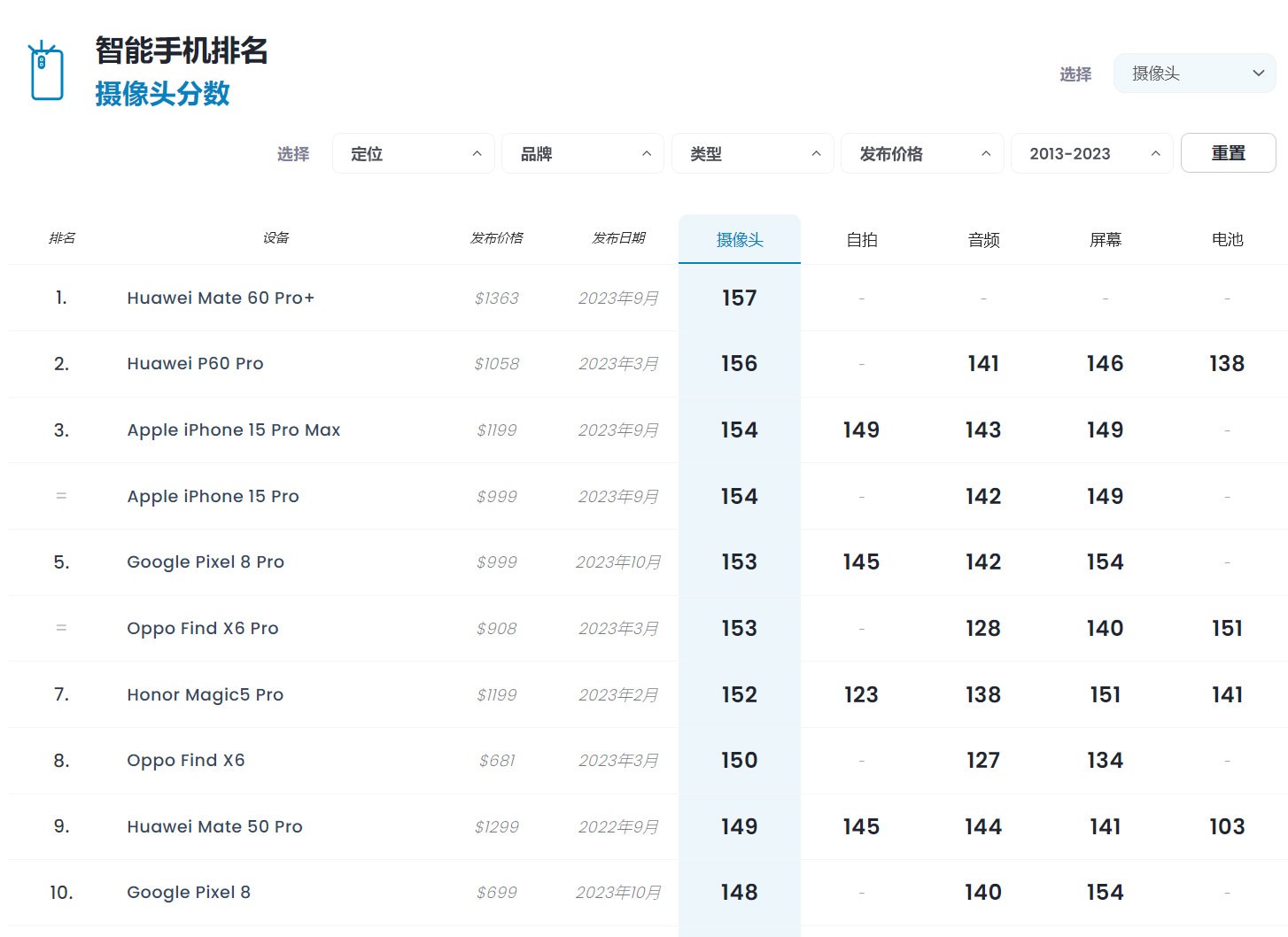Click audio score 127 for Oppo Find X6
1288x937 pixels.
[x=983, y=760]
